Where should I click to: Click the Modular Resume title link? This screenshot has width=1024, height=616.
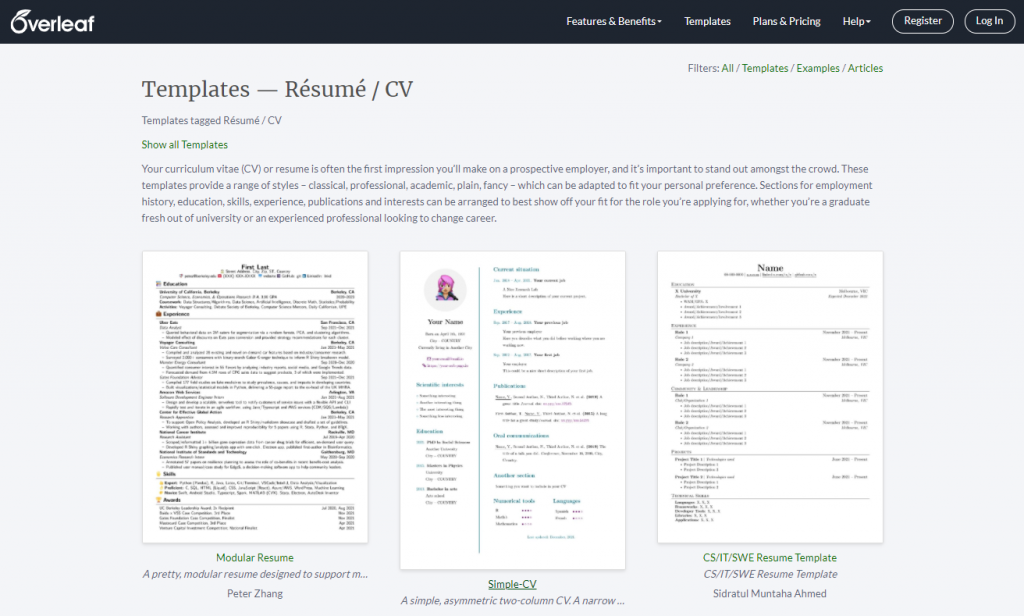tap(255, 557)
